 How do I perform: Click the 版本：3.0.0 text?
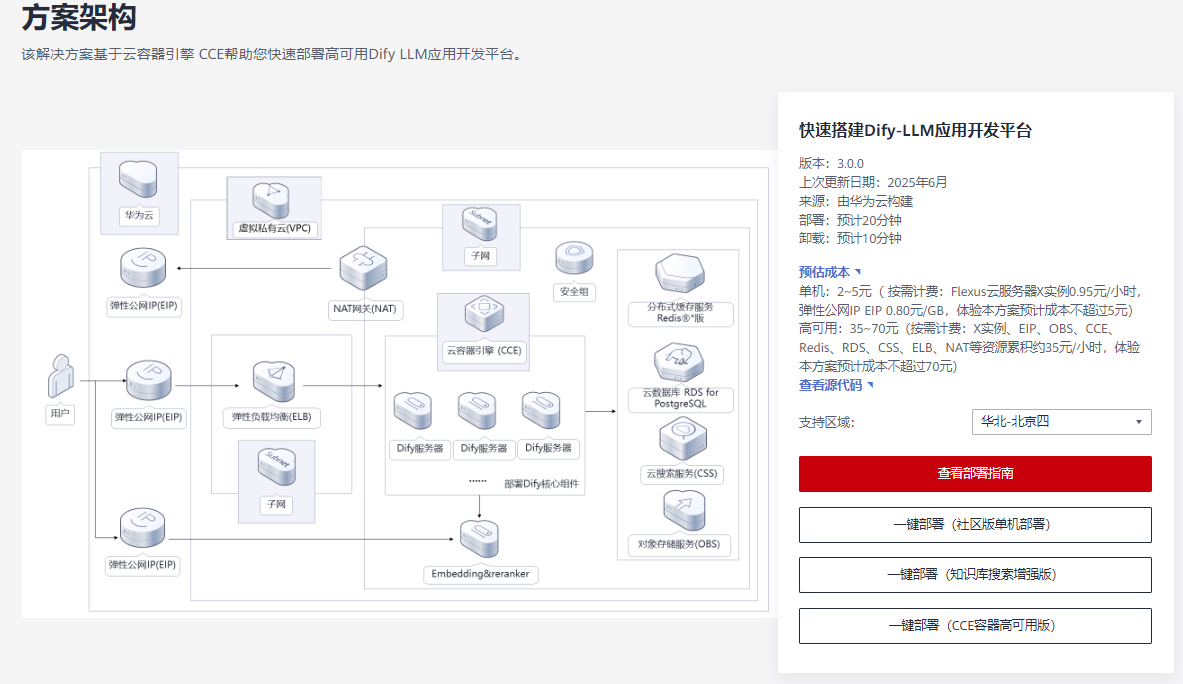click(x=831, y=164)
